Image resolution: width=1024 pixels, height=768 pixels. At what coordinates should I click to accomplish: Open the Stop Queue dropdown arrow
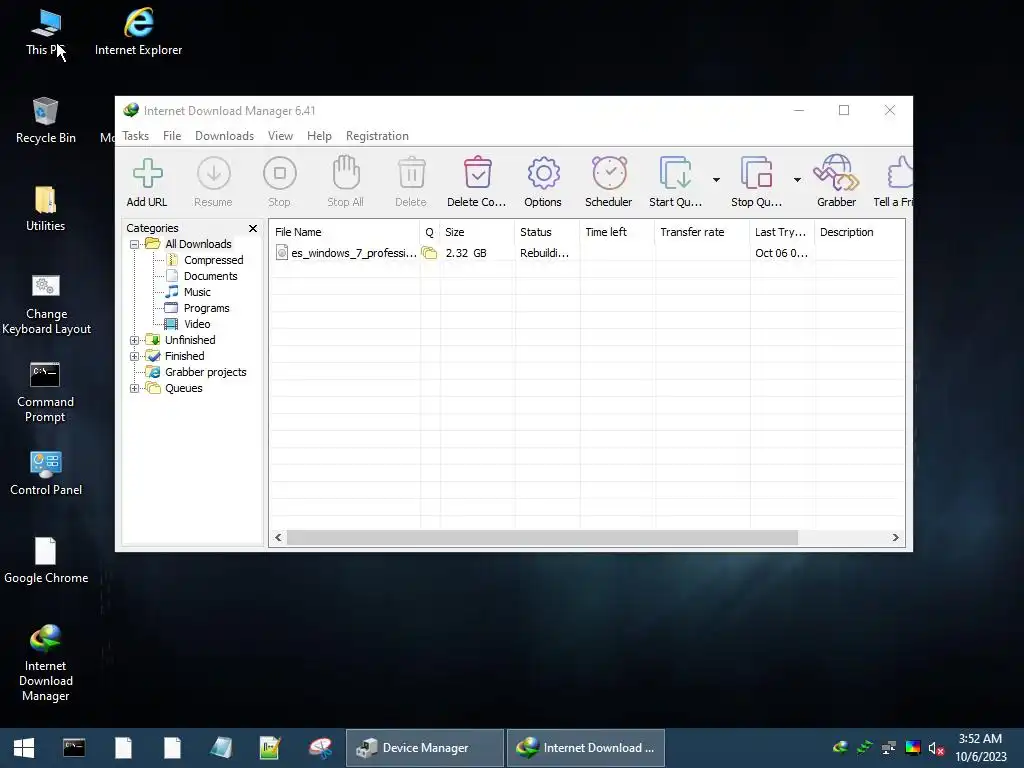(797, 180)
